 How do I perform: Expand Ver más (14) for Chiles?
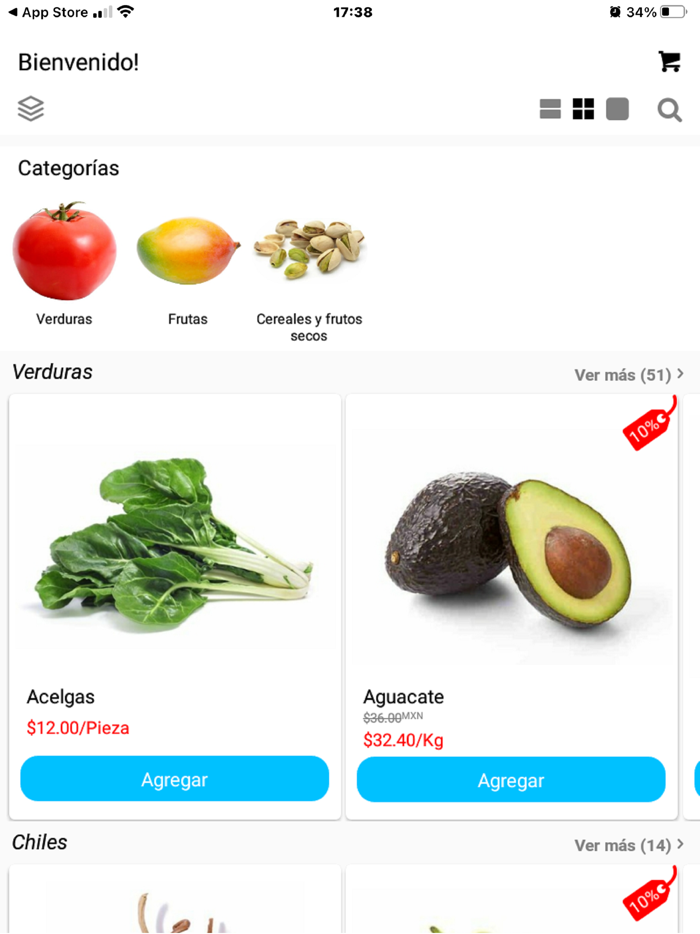pyautogui.click(x=629, y=845)
